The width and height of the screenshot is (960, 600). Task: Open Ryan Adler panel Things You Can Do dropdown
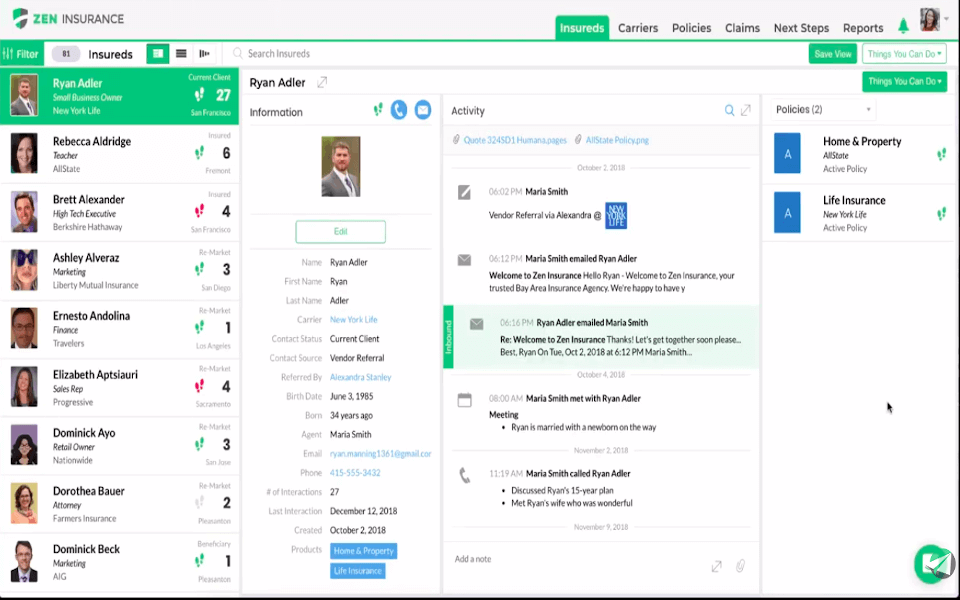904,81
